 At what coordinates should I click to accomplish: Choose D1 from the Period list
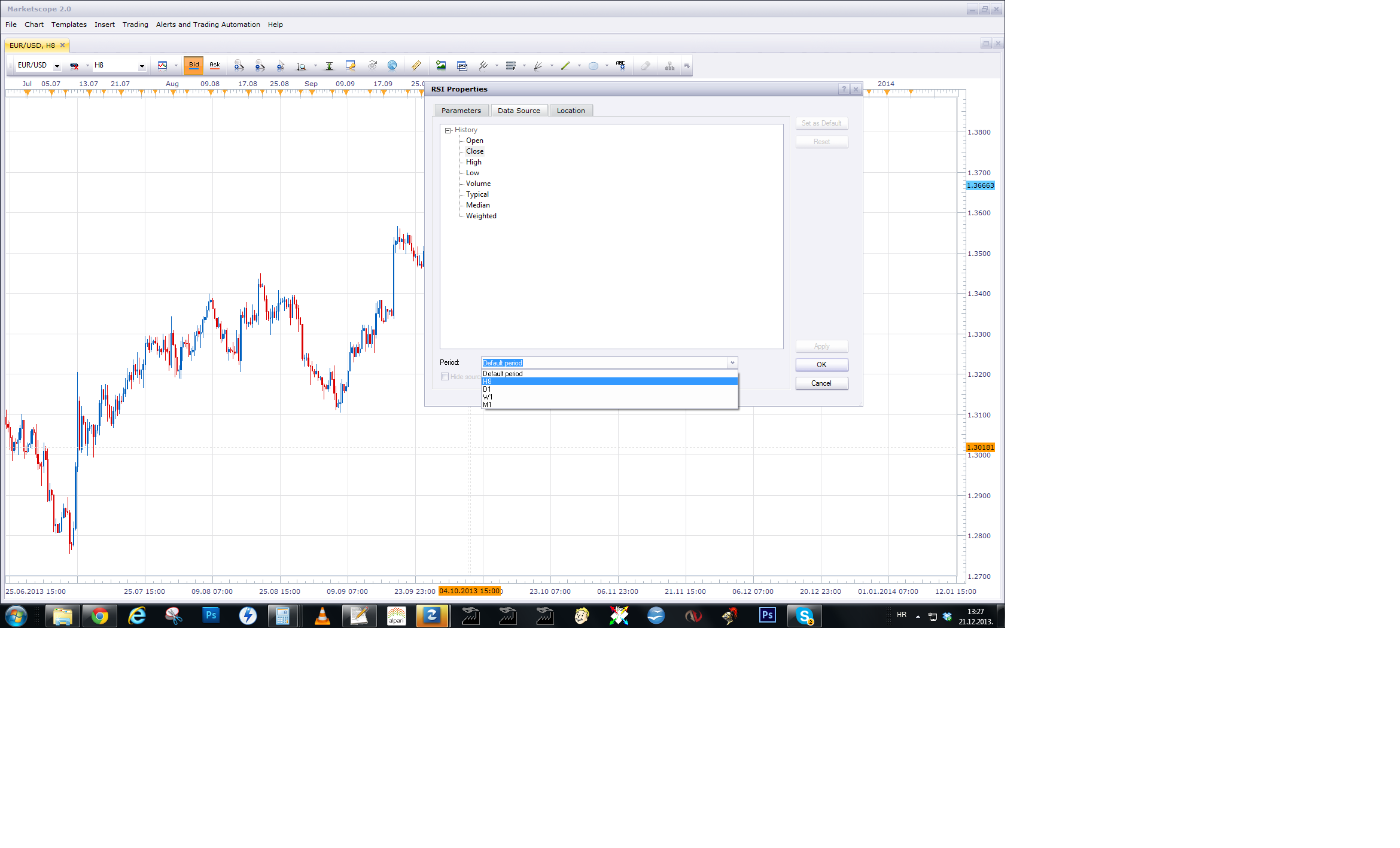(x=610, y=389)
